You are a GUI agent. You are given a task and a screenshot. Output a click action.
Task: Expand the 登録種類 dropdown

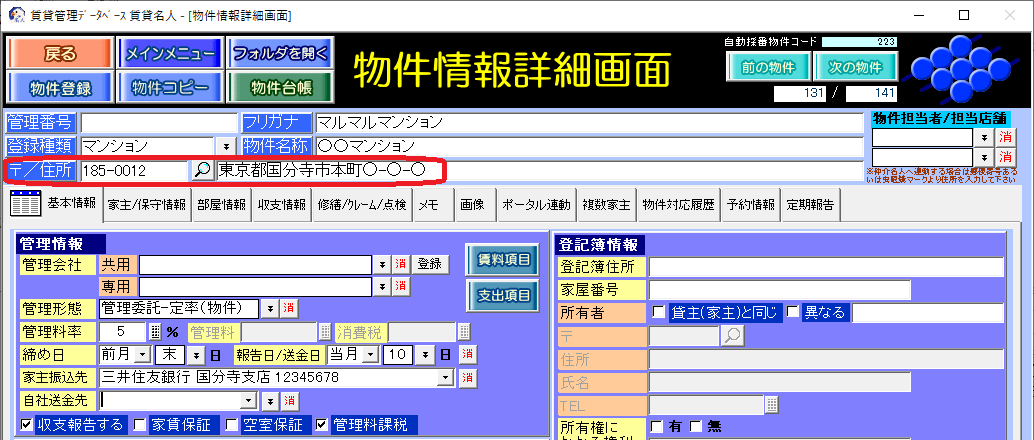[x=224, y=146]
